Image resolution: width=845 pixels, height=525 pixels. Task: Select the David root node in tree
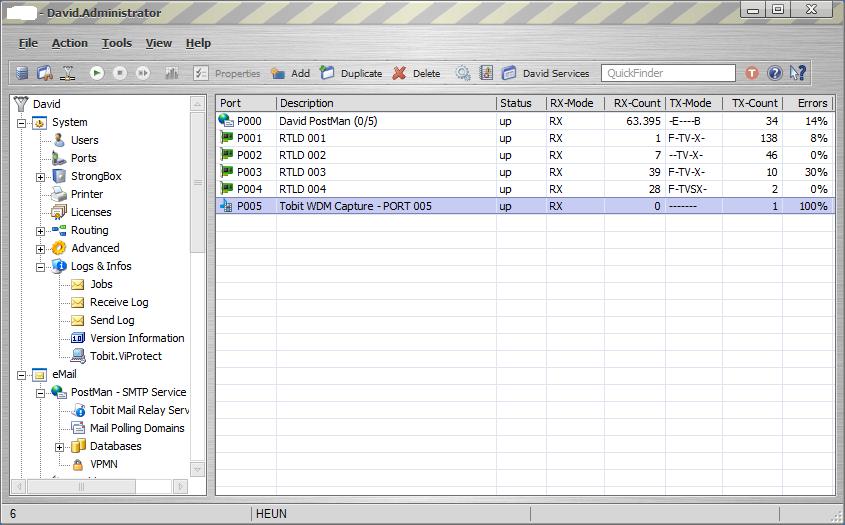coord(46,104)
